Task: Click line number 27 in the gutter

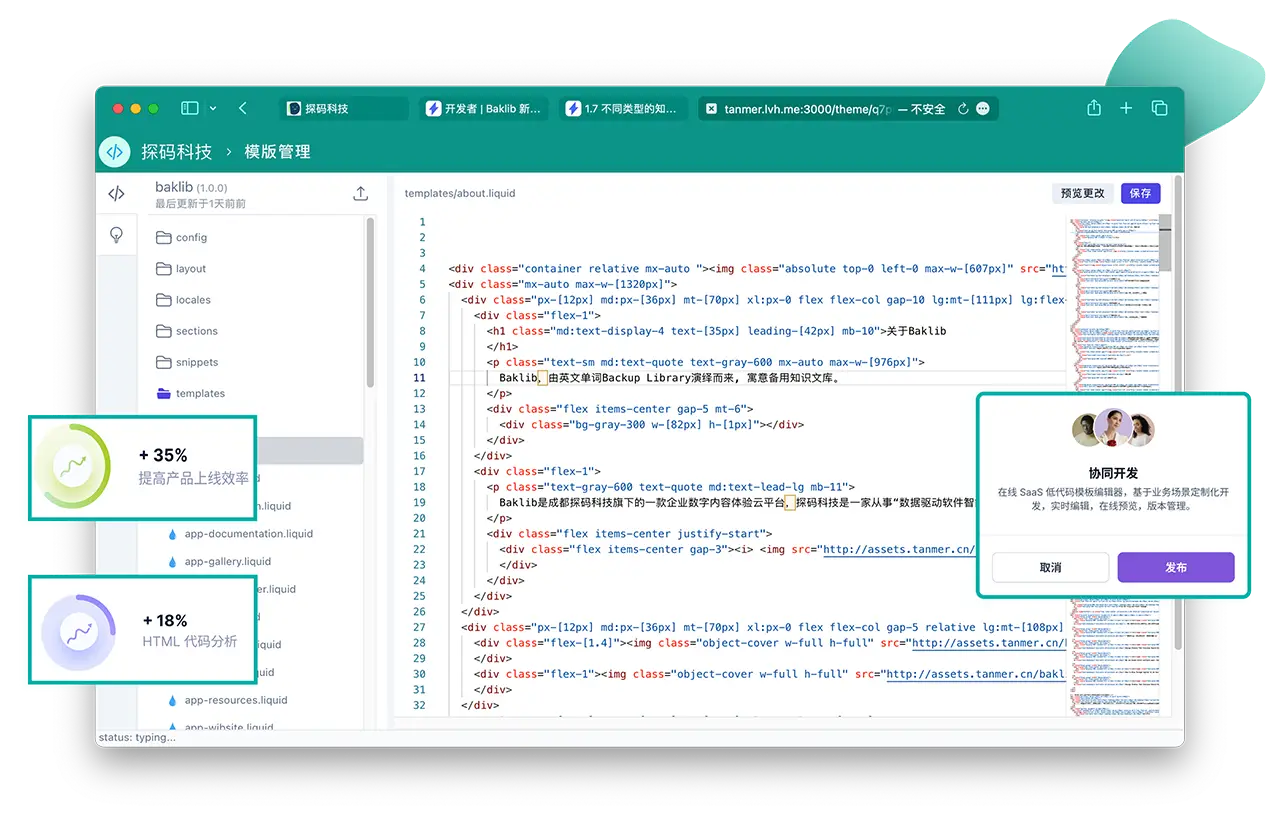Action: pos(419,627)
